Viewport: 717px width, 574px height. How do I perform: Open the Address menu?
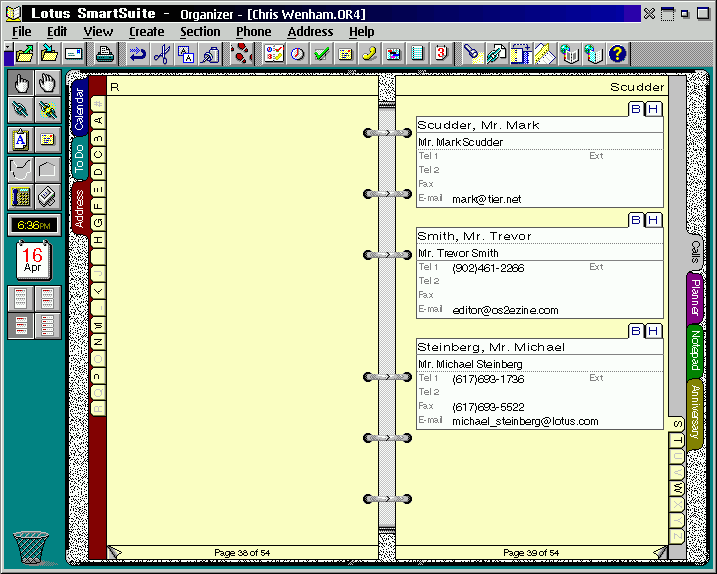(x=310, y=32)
